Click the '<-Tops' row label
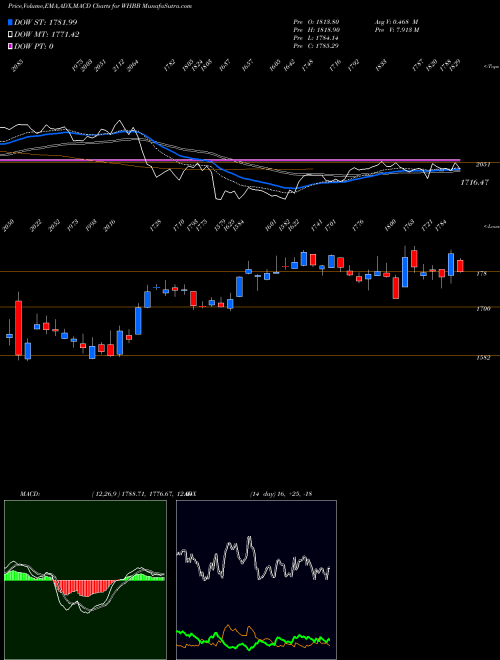 [491, 67]
